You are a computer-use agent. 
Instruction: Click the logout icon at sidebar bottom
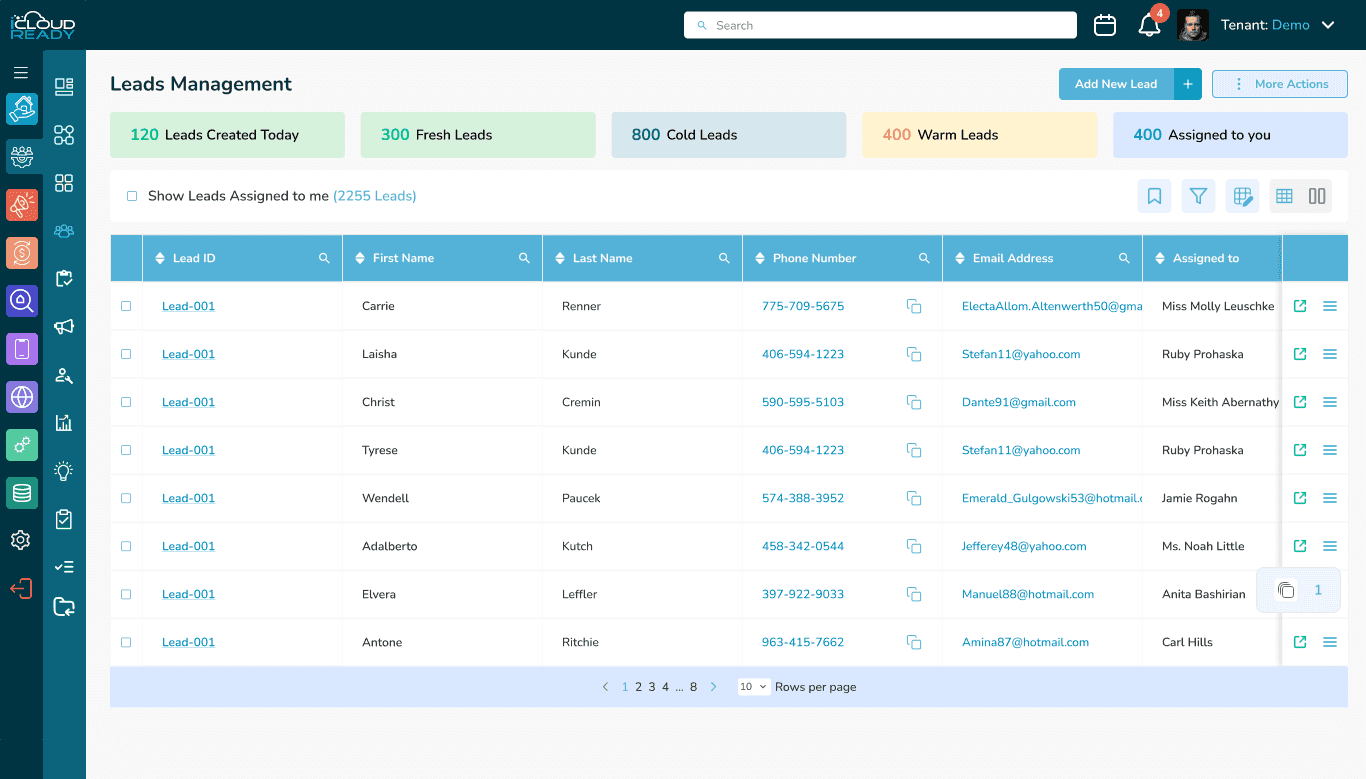(21, 588)
